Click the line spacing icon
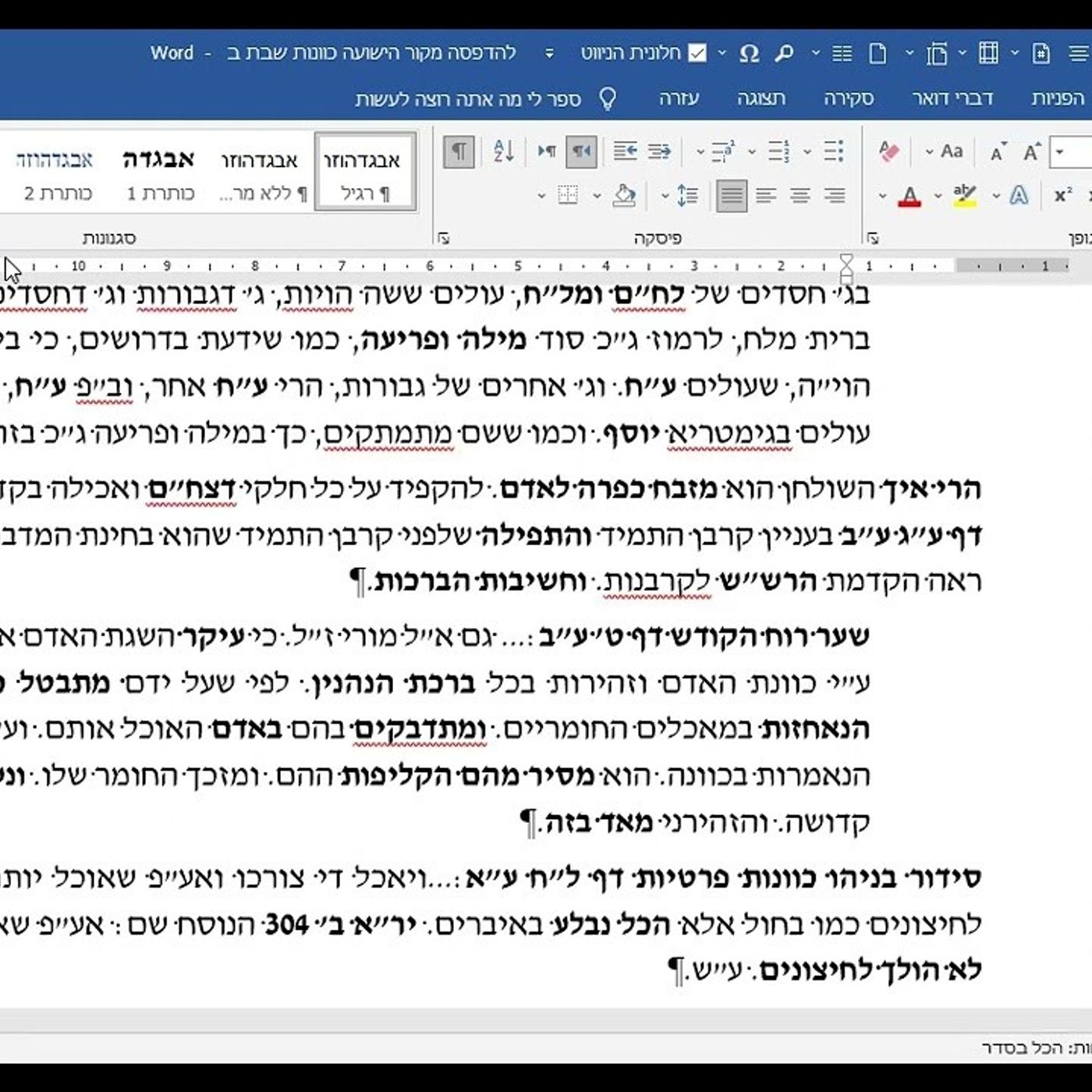This screenshot has height=1092, width=1092. (687, 195)
